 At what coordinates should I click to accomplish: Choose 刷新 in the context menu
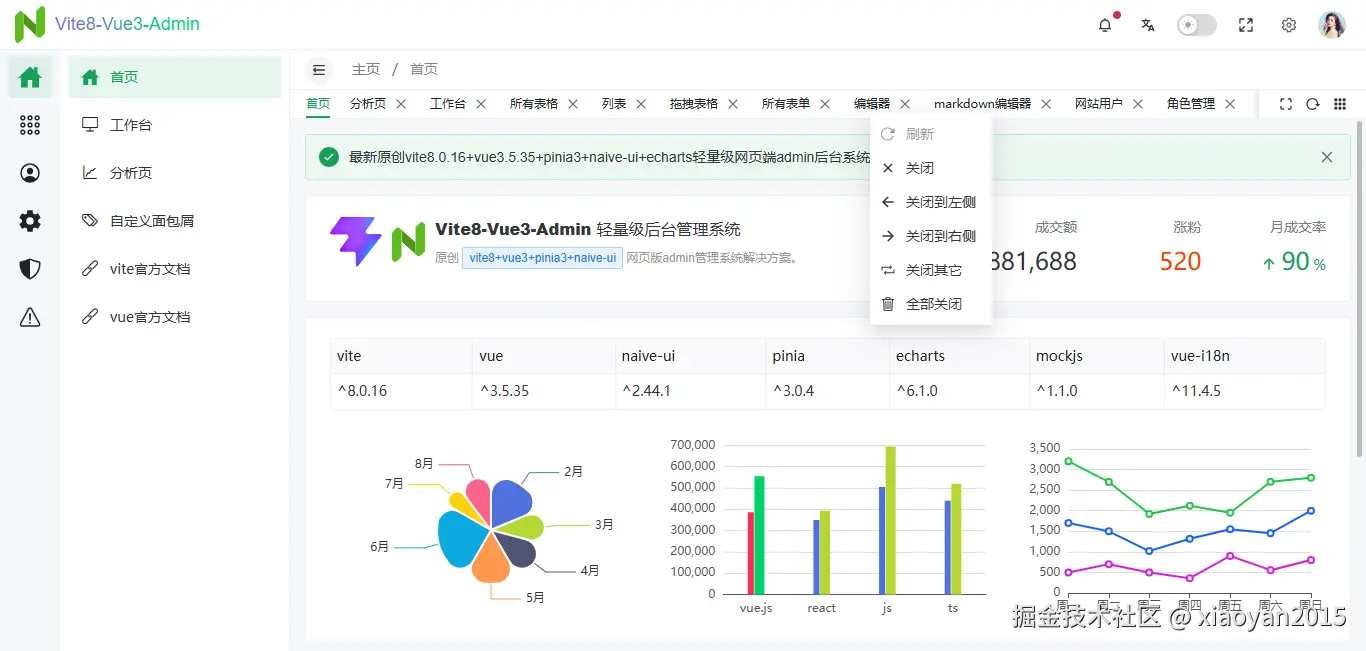[x=931, y=134]
